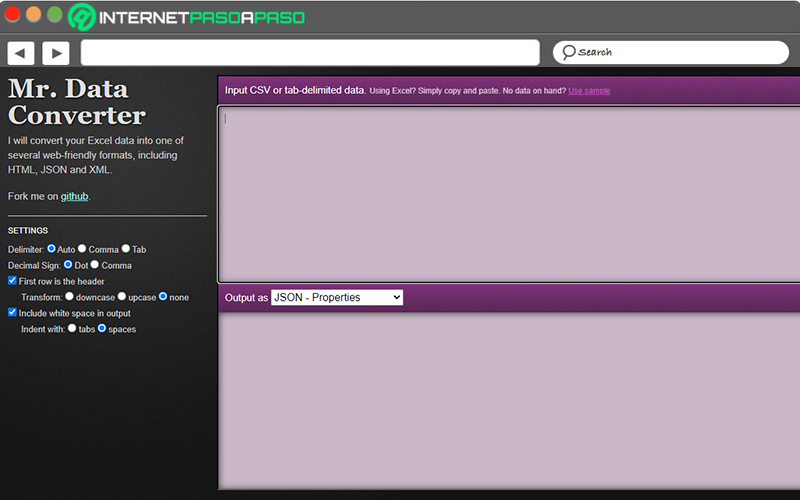Image resolution: width=800 pixels, height=500 pixels.
Task: Open the Output as format dropdown
Action: point(337,297)
